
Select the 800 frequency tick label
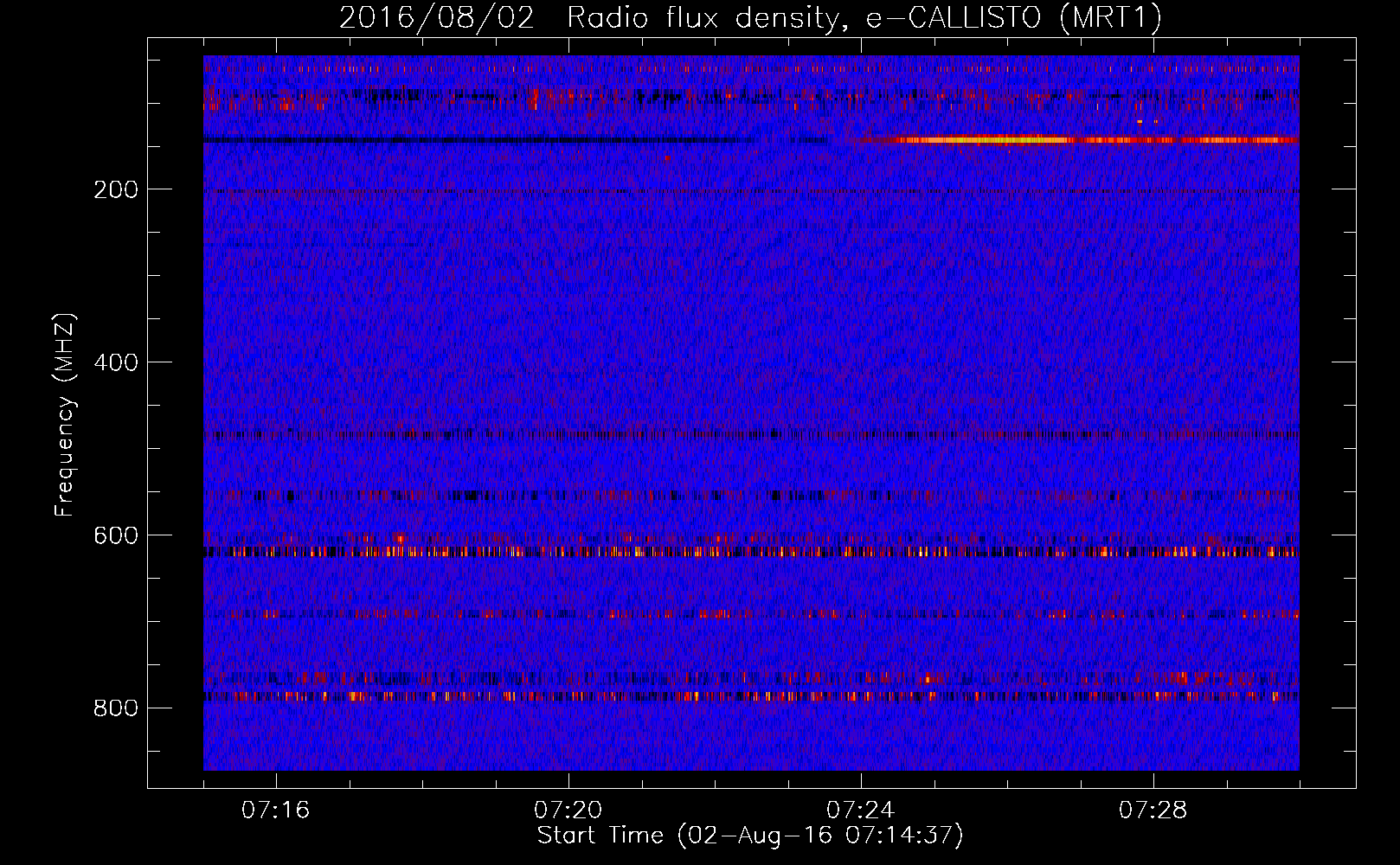116,708
